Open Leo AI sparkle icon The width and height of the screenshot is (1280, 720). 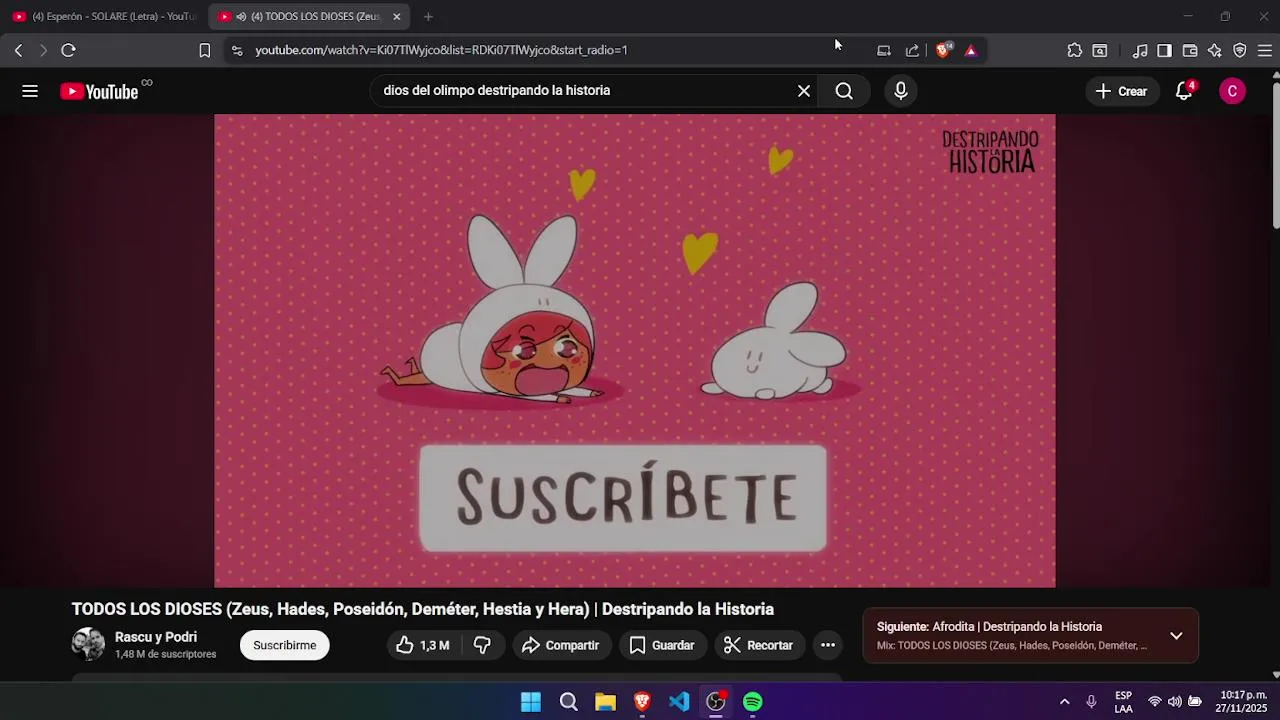(1215, 50)
